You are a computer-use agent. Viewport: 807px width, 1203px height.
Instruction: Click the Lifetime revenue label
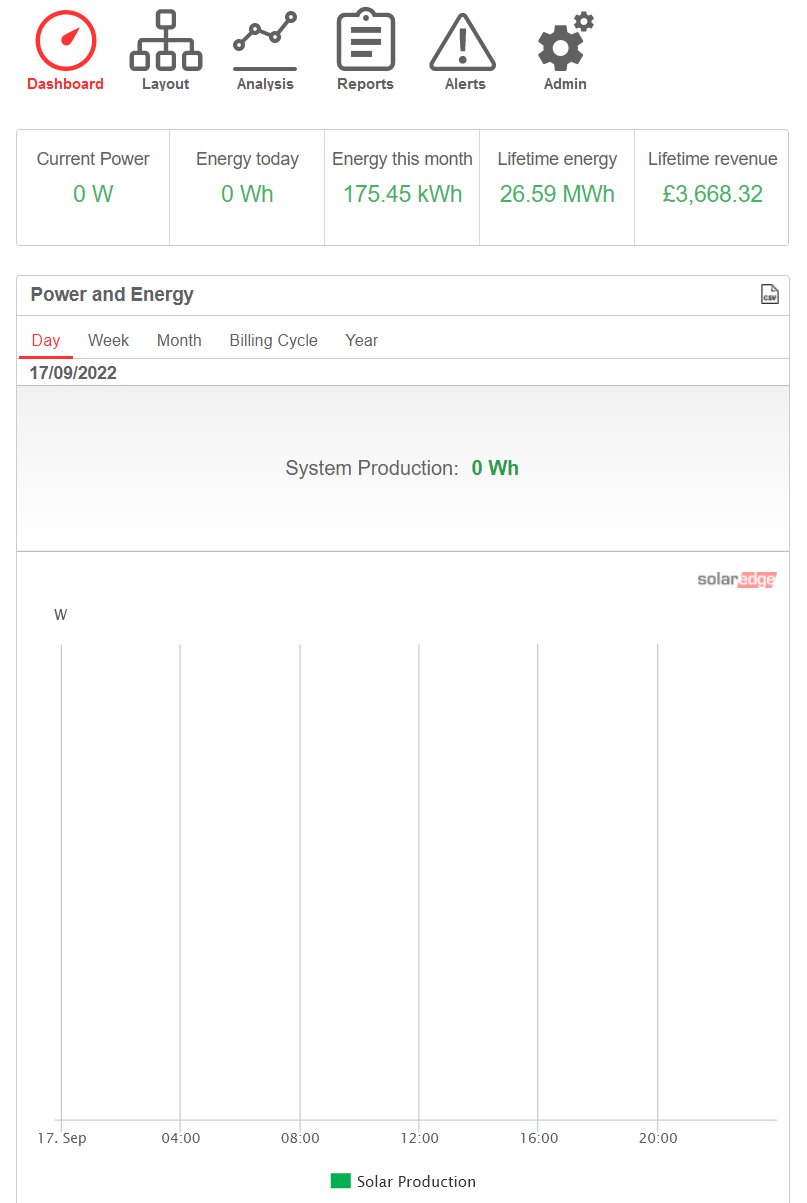coord(712,159)
